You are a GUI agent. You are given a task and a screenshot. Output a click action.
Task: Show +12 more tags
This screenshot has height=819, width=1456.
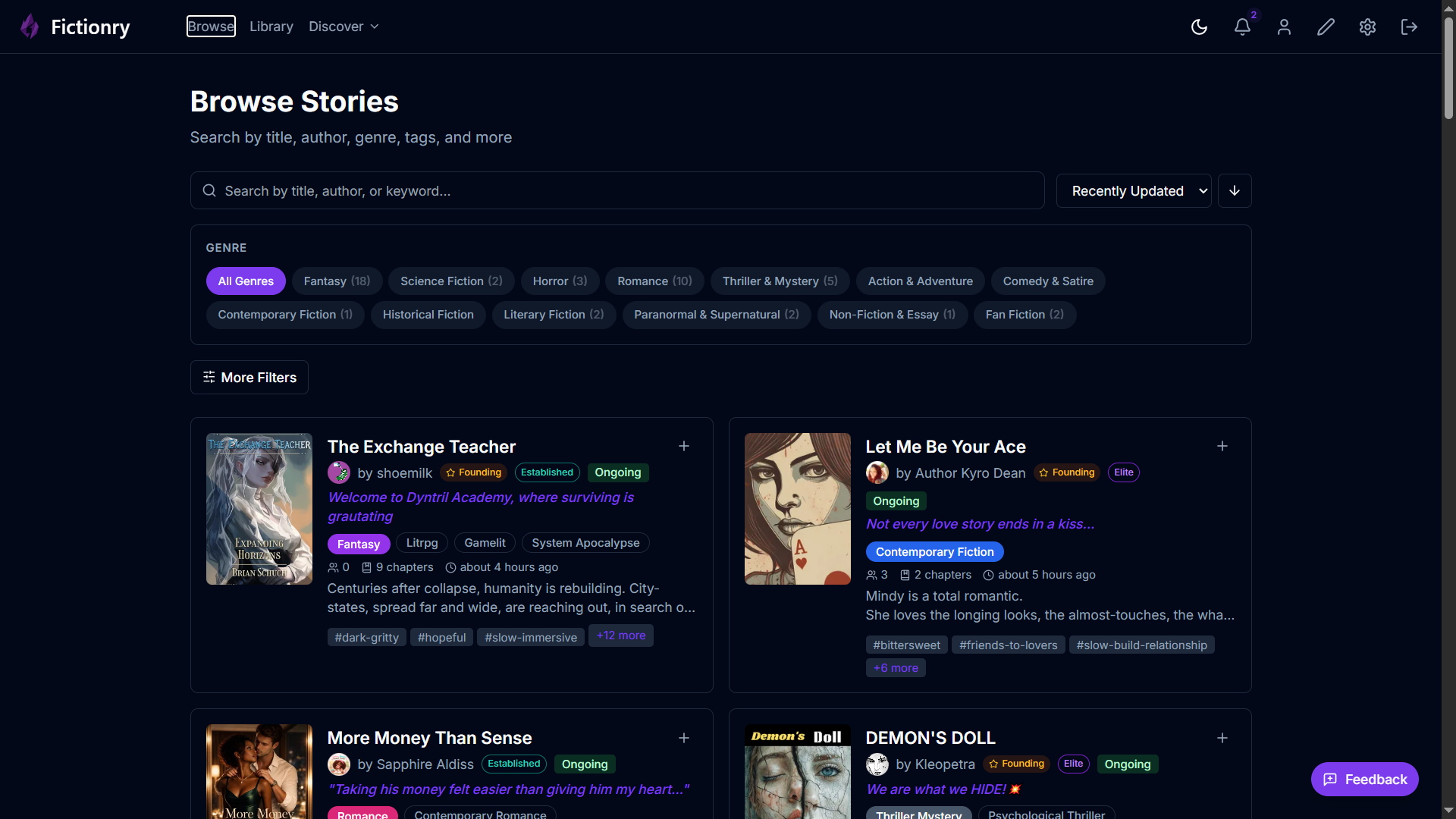[621, 635]
